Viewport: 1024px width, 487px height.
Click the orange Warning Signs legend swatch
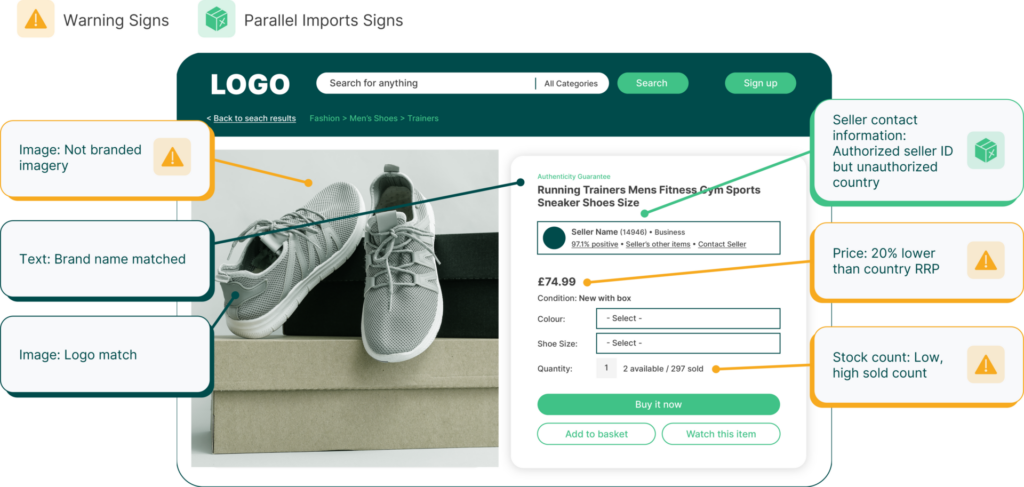coord(35,20)
